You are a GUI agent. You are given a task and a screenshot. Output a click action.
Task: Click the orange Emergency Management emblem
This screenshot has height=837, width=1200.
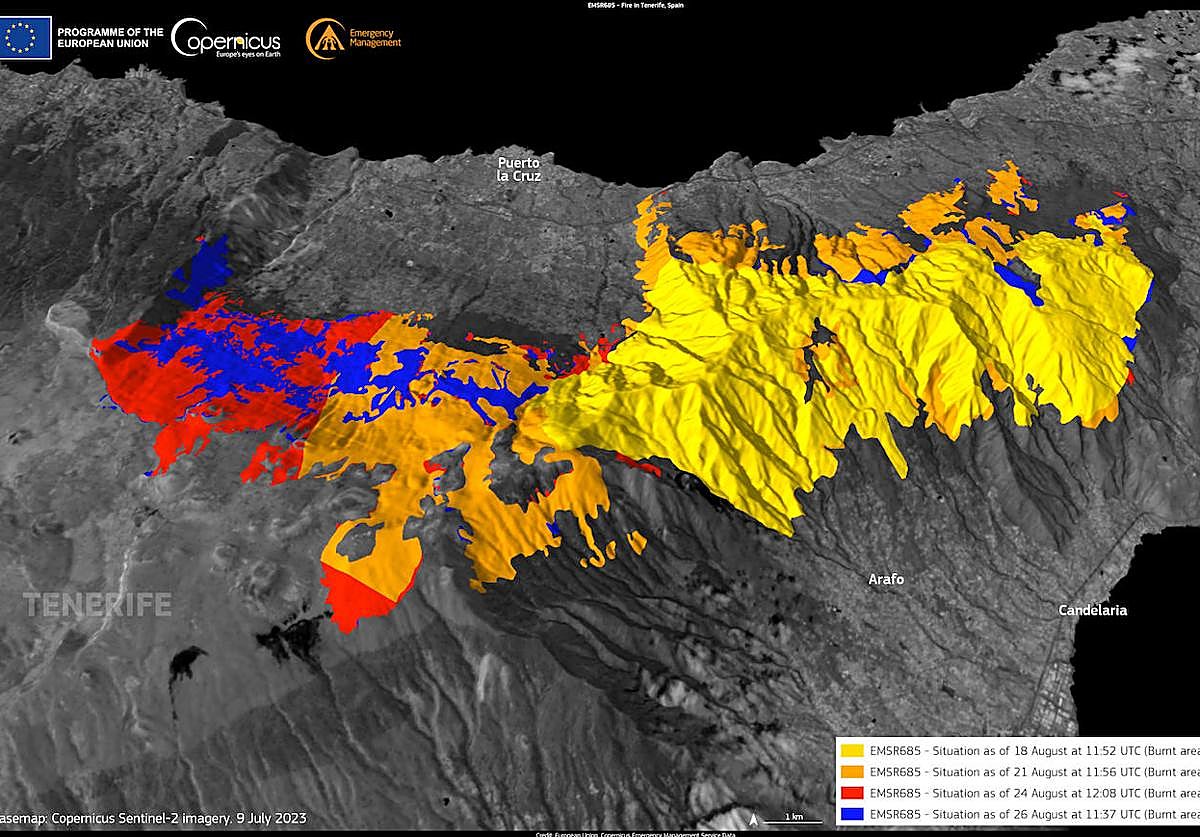point(322,38)
